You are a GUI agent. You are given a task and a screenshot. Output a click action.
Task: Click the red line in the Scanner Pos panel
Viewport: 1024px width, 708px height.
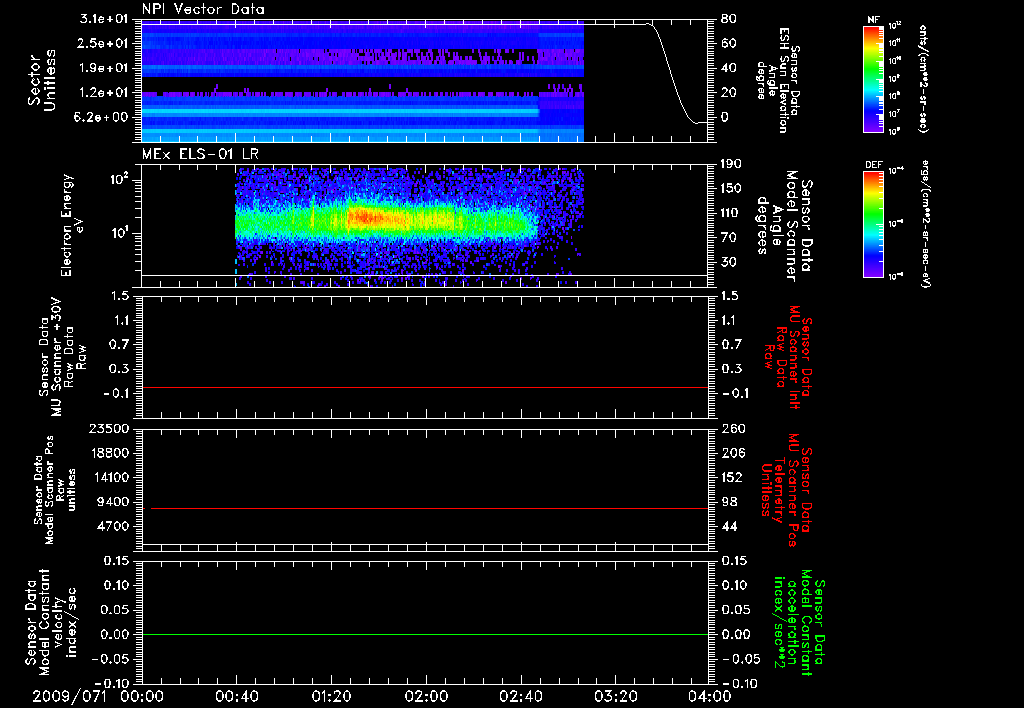429,508
